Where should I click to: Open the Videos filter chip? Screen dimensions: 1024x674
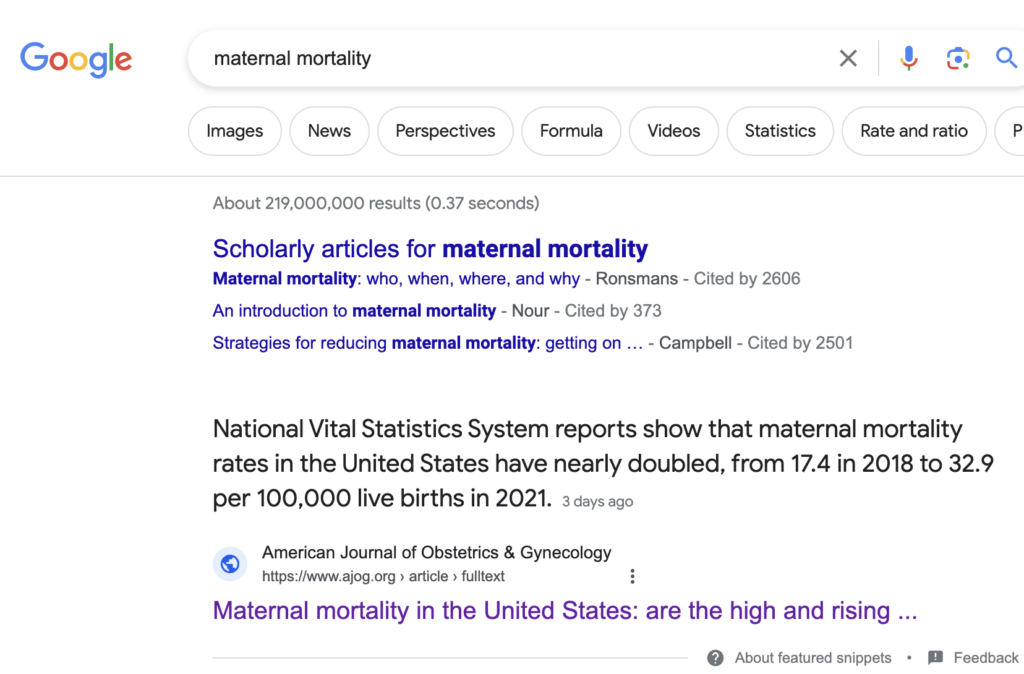(x=673, y=131)
